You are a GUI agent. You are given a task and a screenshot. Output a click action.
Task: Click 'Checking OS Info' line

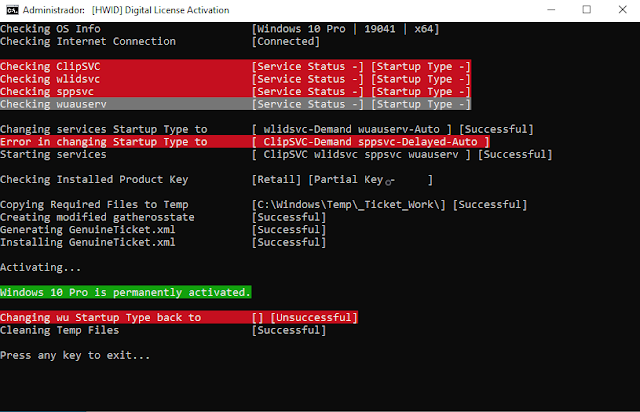tap(50, 29)
